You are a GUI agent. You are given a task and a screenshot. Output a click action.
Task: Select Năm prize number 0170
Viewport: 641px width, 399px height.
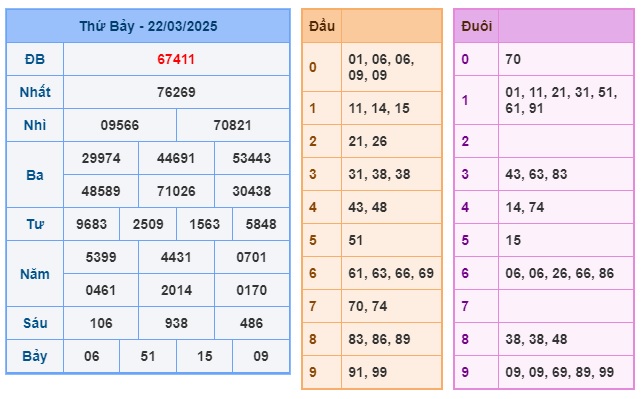[x=252, y=290]
